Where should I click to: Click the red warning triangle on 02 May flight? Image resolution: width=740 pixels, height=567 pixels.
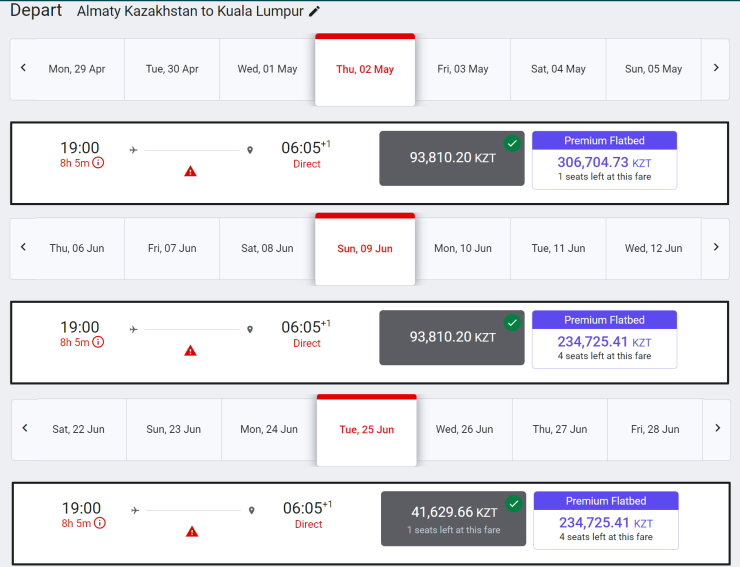[190, 171]
